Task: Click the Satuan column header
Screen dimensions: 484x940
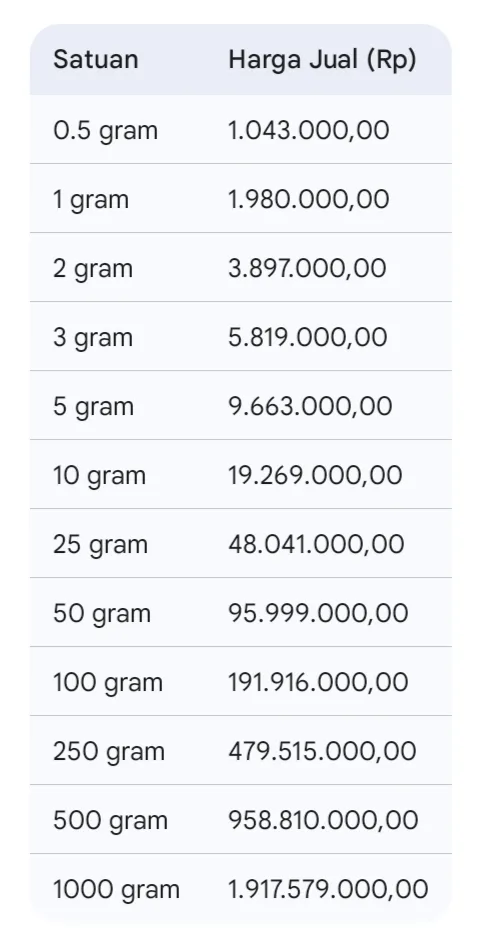Action: pyautogui.click(x=95, y=59)
